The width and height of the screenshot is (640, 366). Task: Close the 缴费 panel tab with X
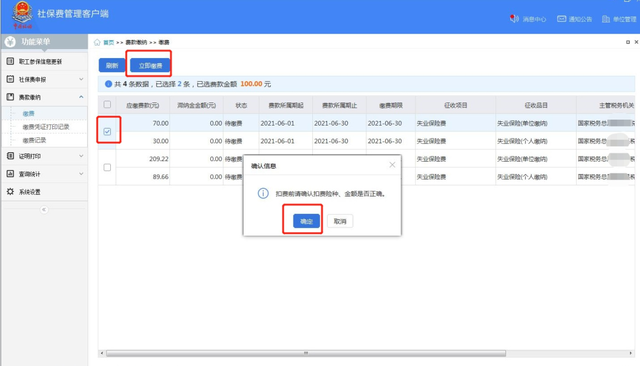636,42
